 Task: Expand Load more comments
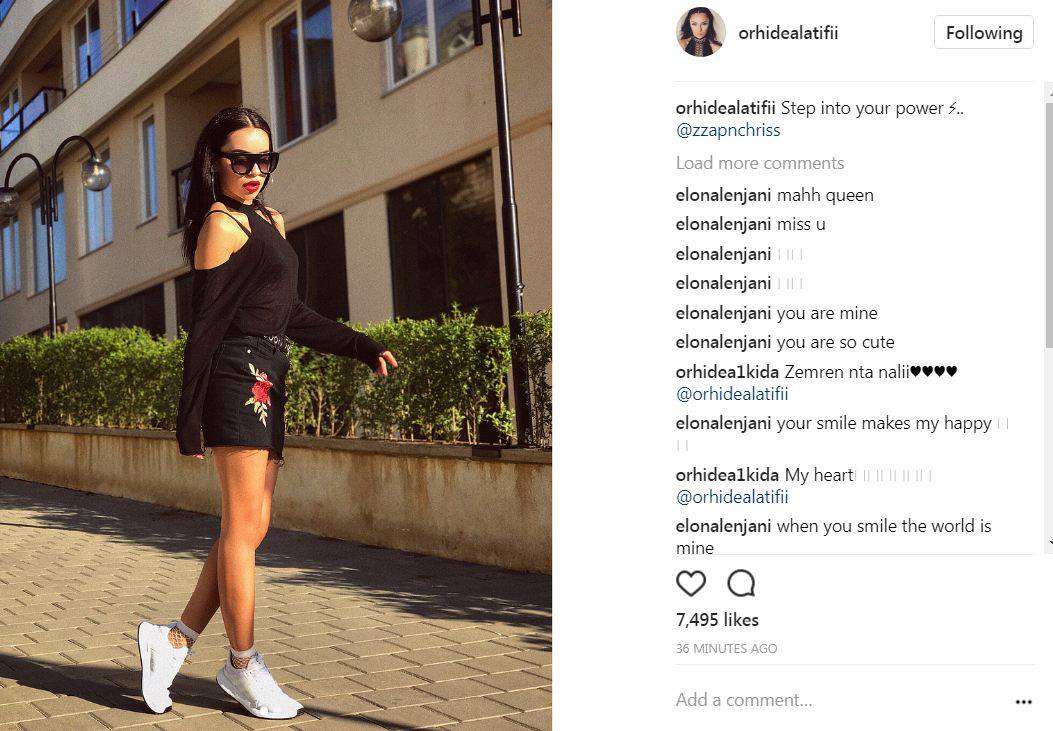tap(760, 163)
